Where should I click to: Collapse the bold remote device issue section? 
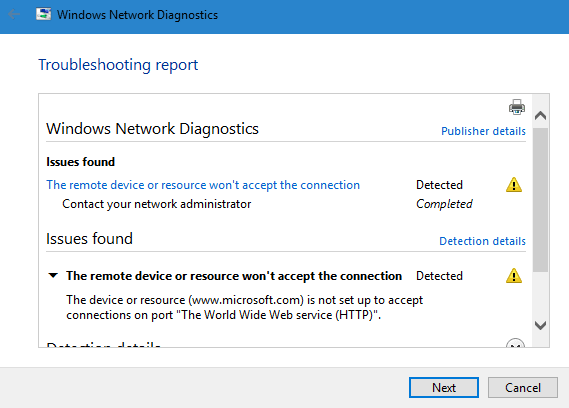(53, 276)
